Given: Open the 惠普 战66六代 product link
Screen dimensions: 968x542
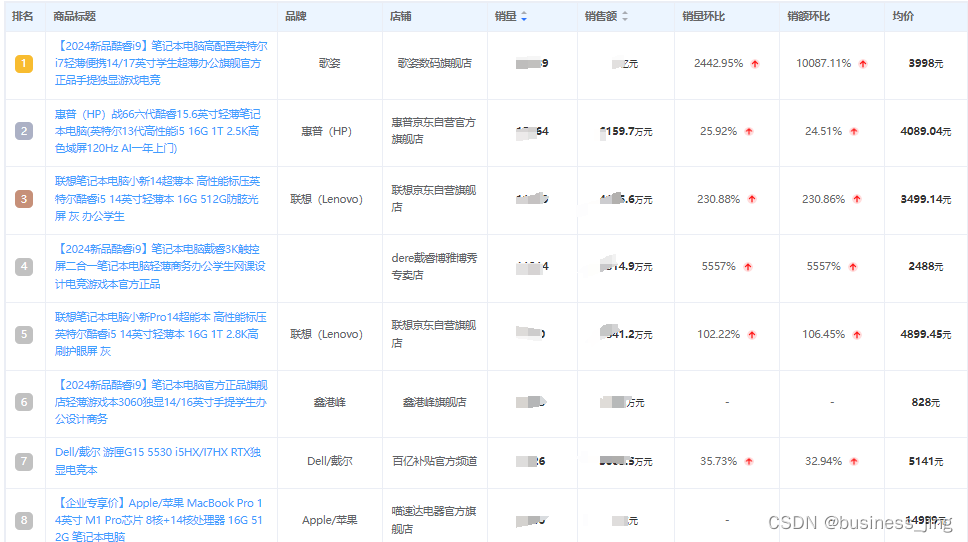Looking at the screenshot, I should click(158, 131).
